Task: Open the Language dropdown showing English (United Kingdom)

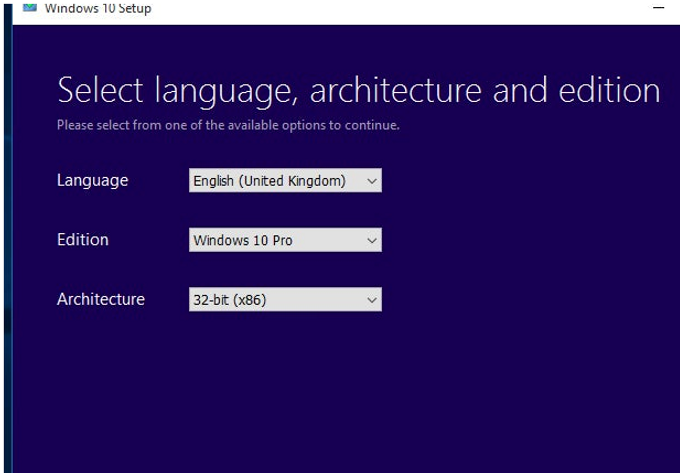Action: click(x=285, y=180)
